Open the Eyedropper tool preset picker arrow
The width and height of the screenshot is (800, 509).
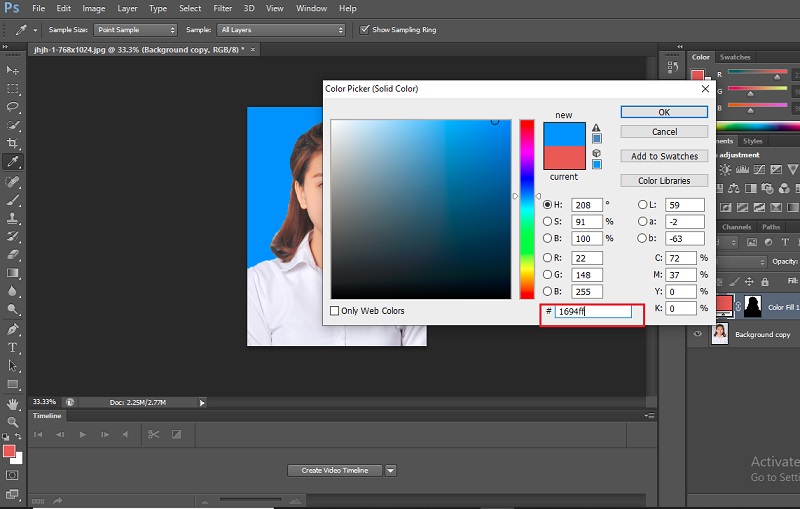tap(35, 30)
